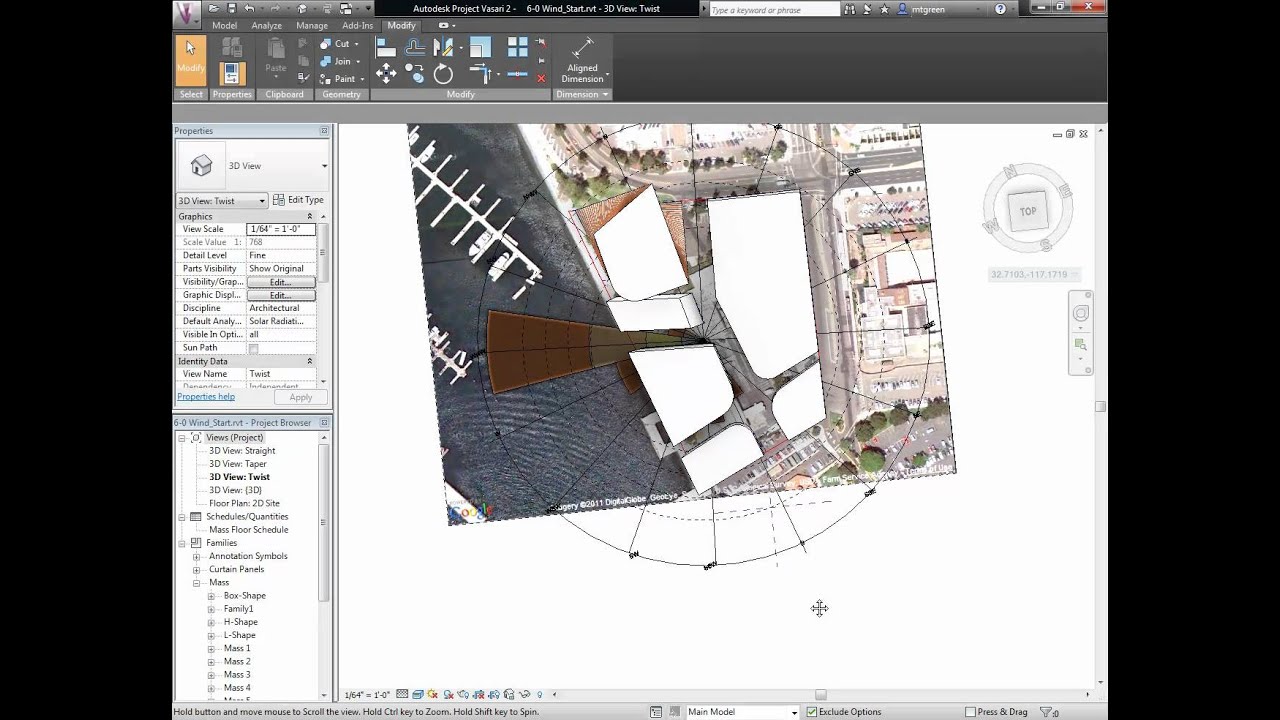
Task: Select the Offset tool in Modify panel
Action: coord(414,47)
